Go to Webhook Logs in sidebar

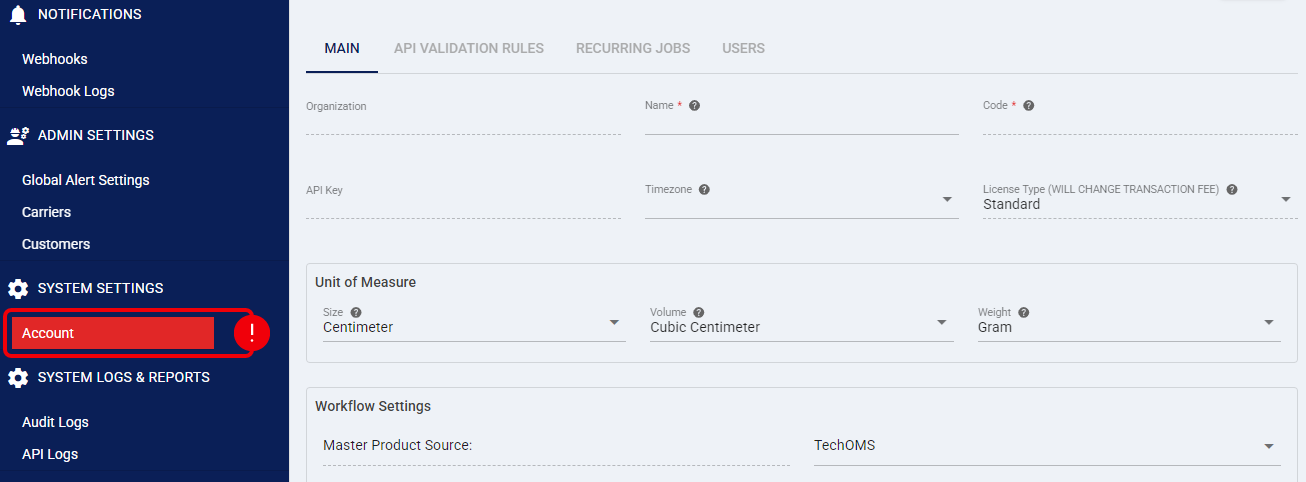point(68,91)
